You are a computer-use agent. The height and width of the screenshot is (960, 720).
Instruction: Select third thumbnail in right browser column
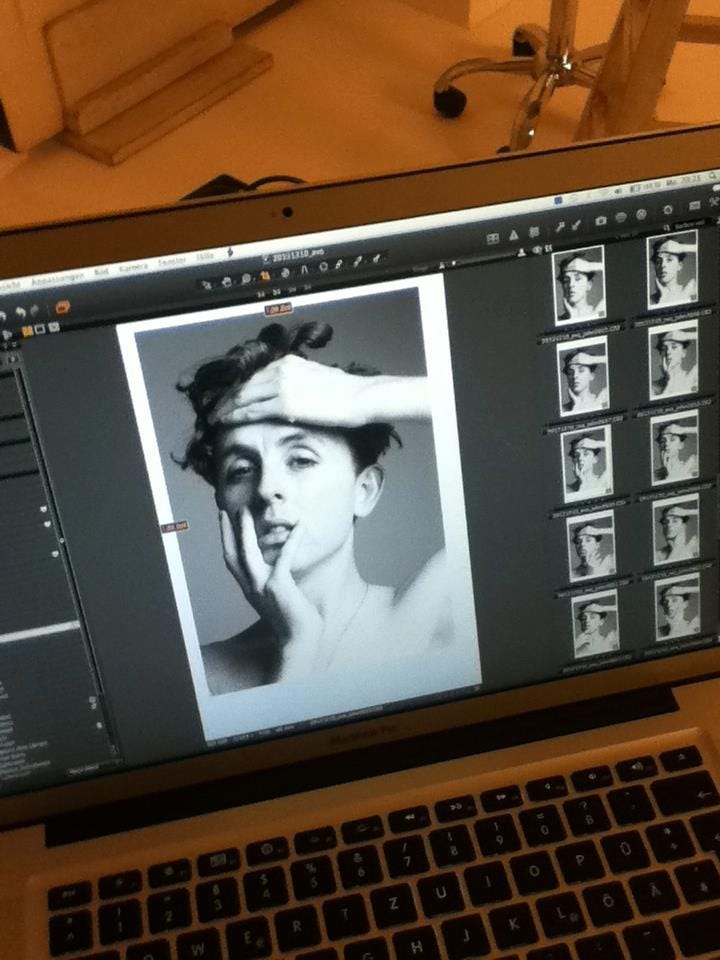[x=675, y=448]
